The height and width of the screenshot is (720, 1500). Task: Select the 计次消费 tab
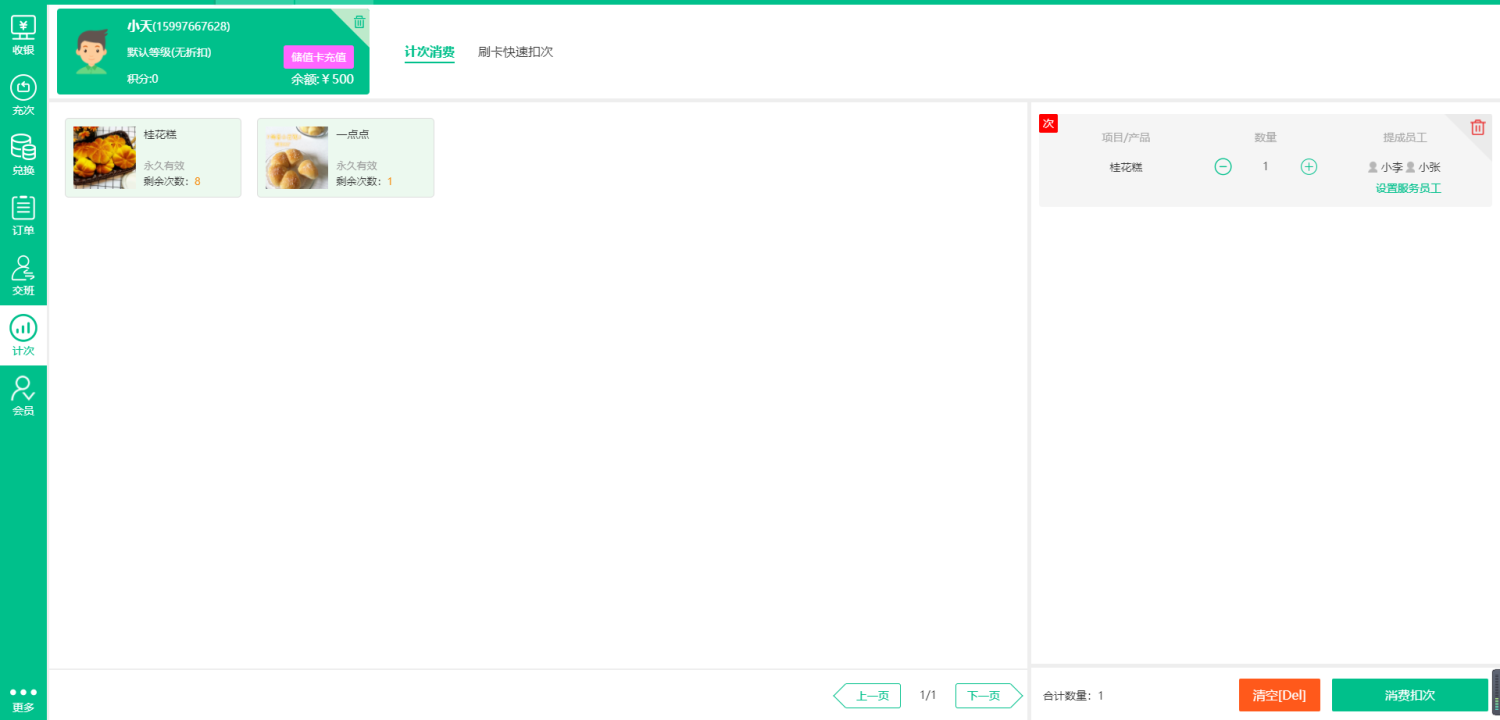pos(429,51)
